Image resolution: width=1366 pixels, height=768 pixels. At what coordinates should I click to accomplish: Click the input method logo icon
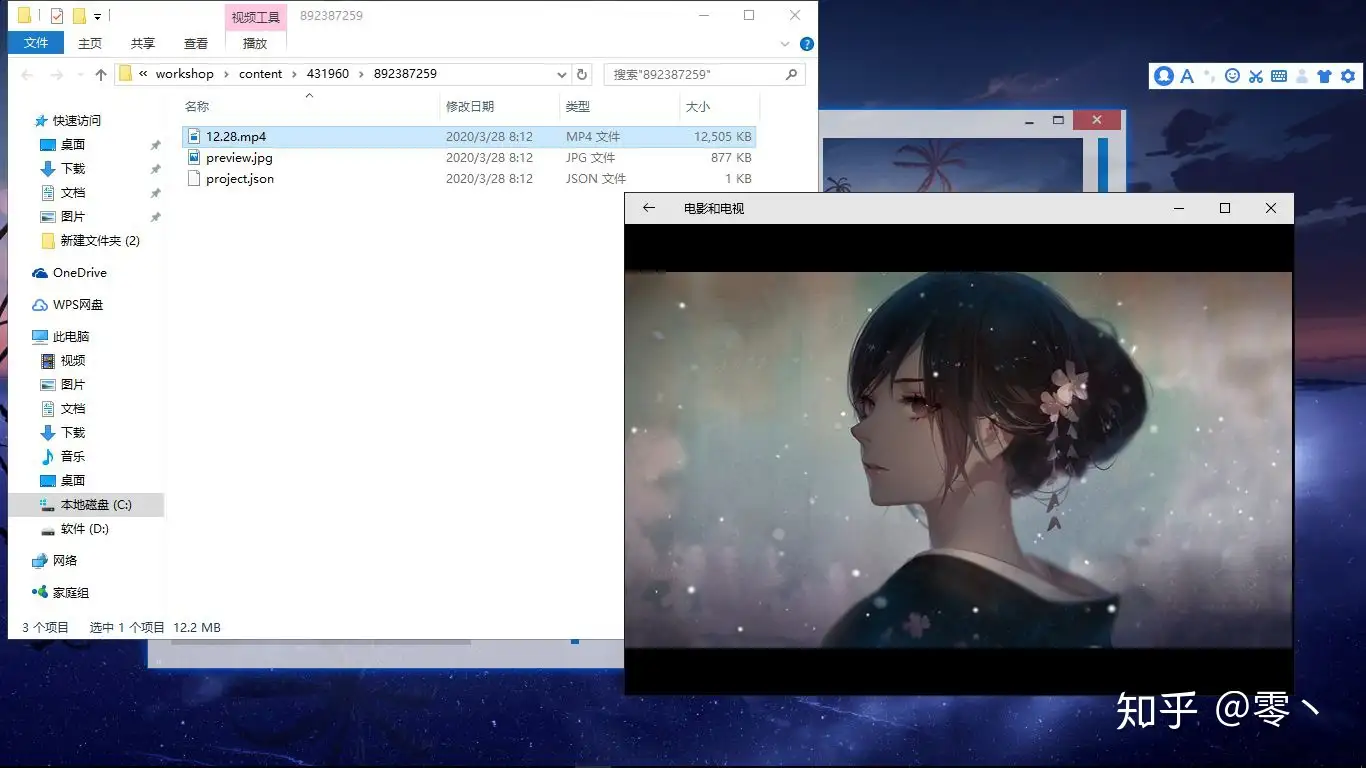point(1164,76)
